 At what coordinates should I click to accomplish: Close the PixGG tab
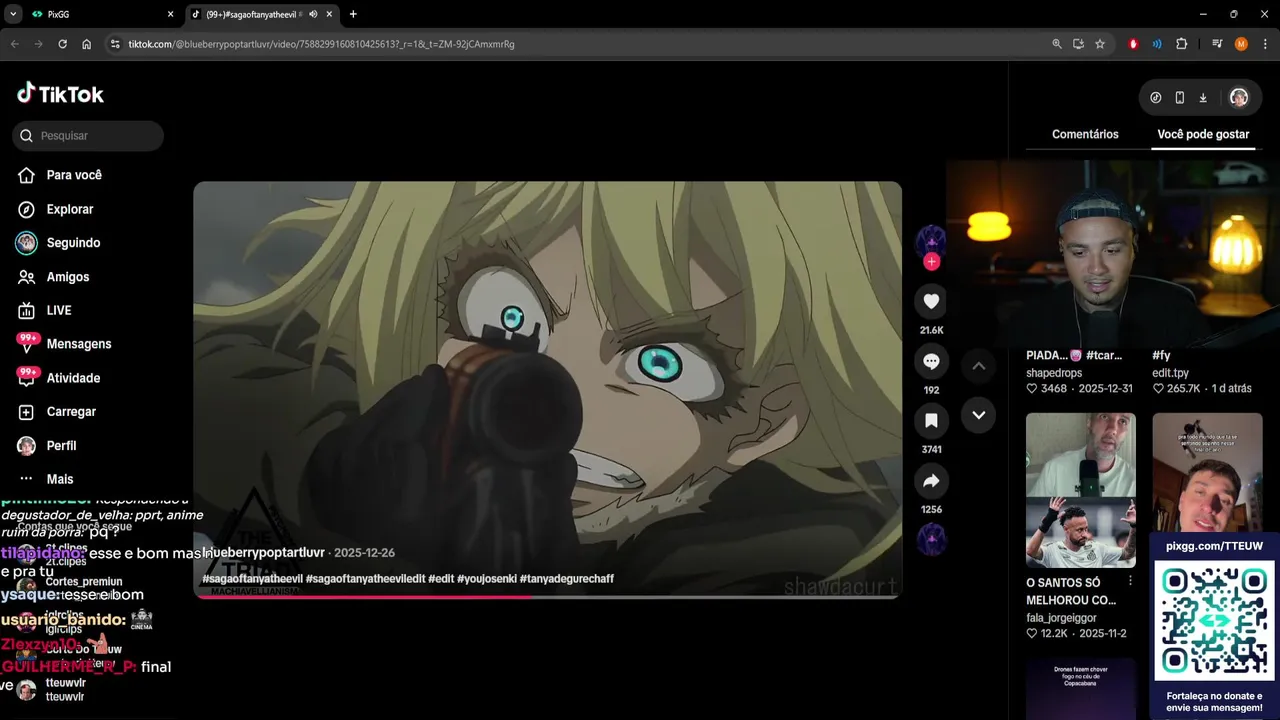tap(170, 14)
